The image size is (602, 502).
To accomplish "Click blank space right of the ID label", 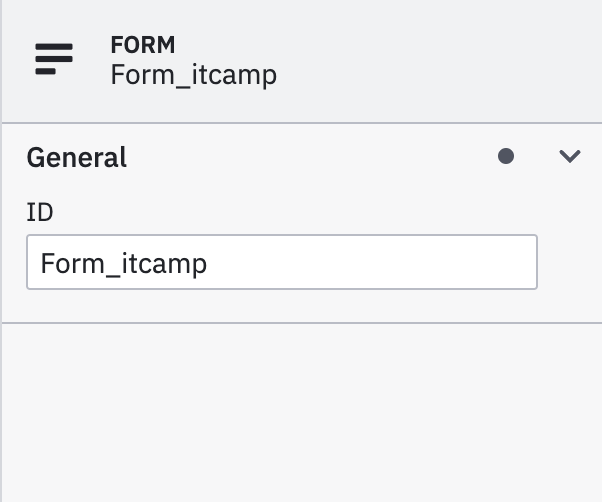I will point(300,212).
